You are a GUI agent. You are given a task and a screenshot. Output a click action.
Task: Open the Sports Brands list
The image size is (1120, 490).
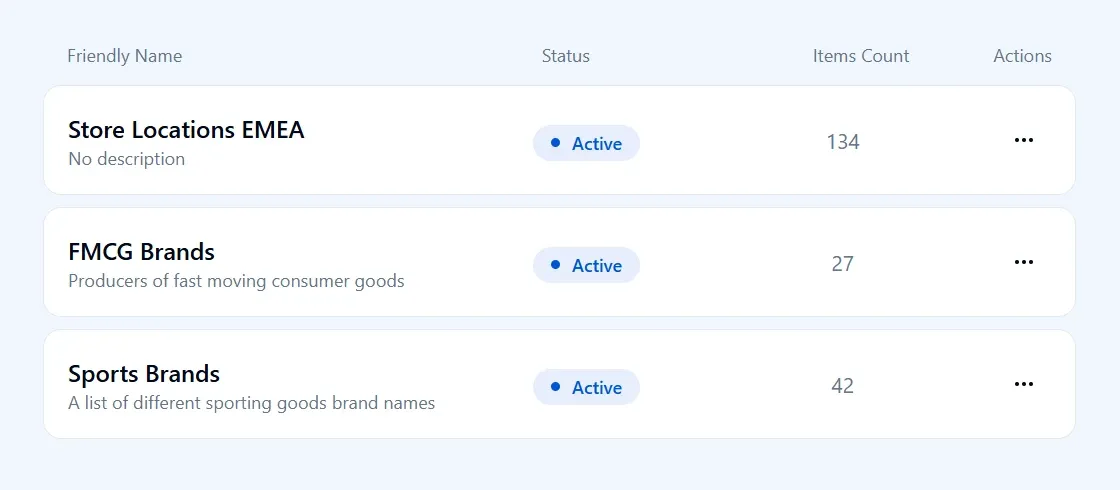click(x=144, y=374)
